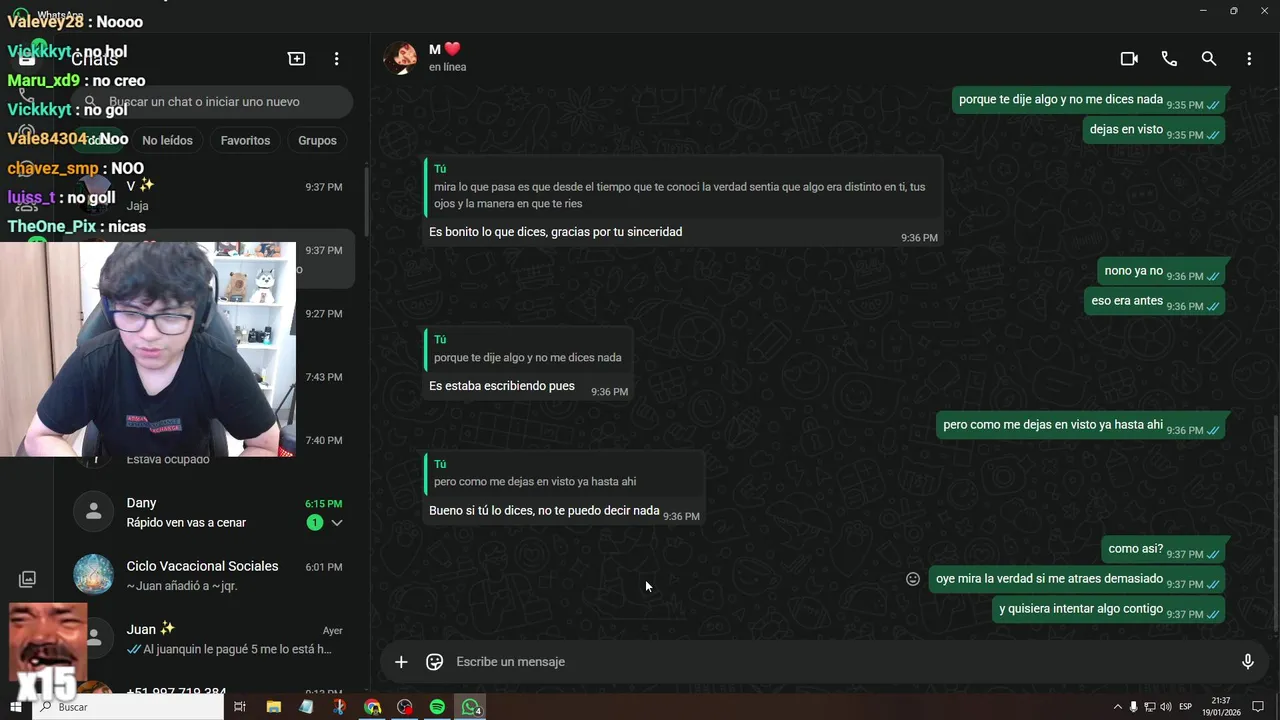Open the Windows Start menu
This screenshot has width=1280, height=720.
tap(16, 707)
